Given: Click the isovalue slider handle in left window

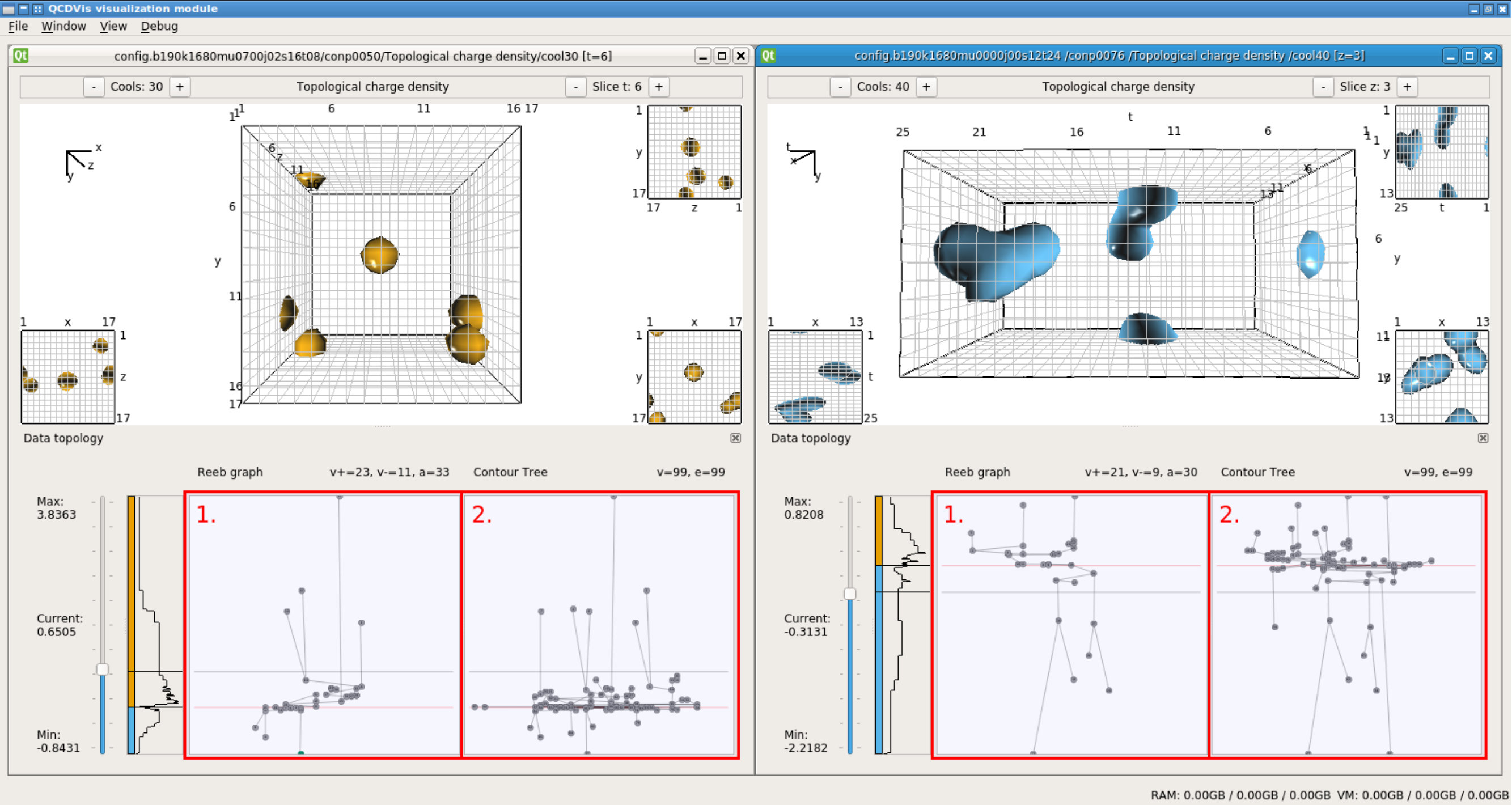Looking at the screenshot, I should pyautogui.click(x=102, y=670).
